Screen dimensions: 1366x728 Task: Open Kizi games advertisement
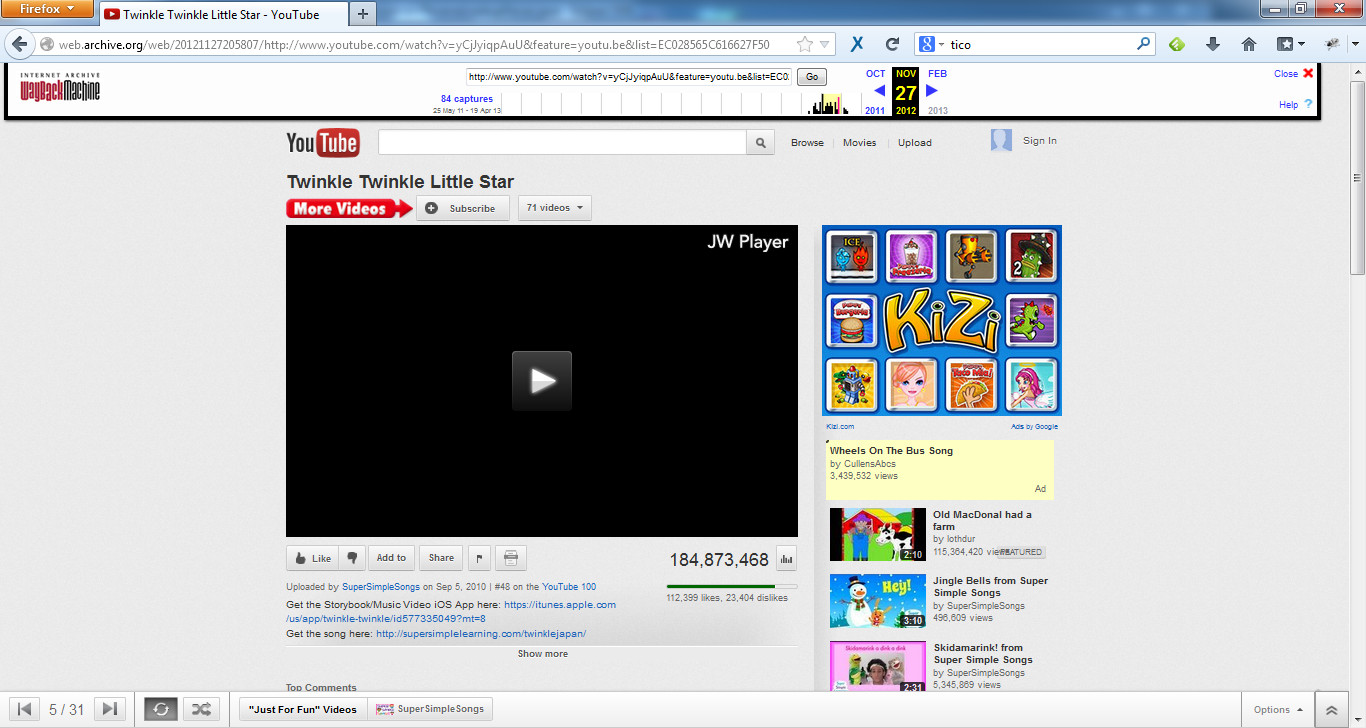[x=942, y=320]
